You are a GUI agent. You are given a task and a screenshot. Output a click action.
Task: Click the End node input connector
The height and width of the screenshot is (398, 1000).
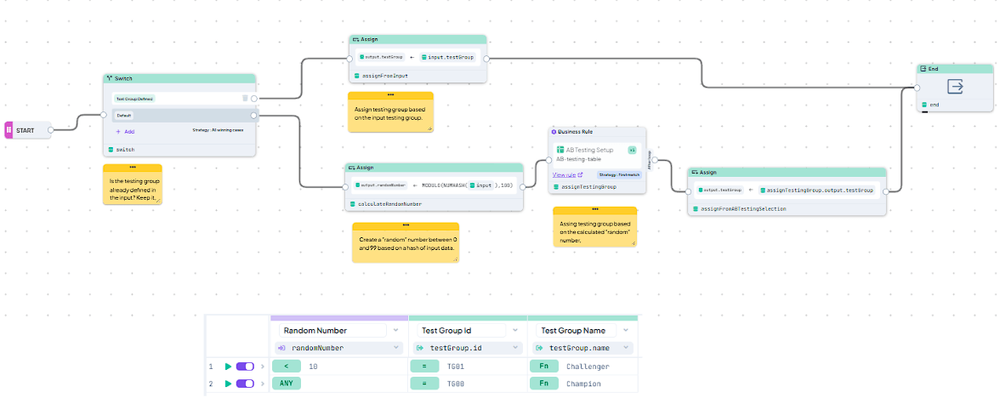tap(916, 87)
